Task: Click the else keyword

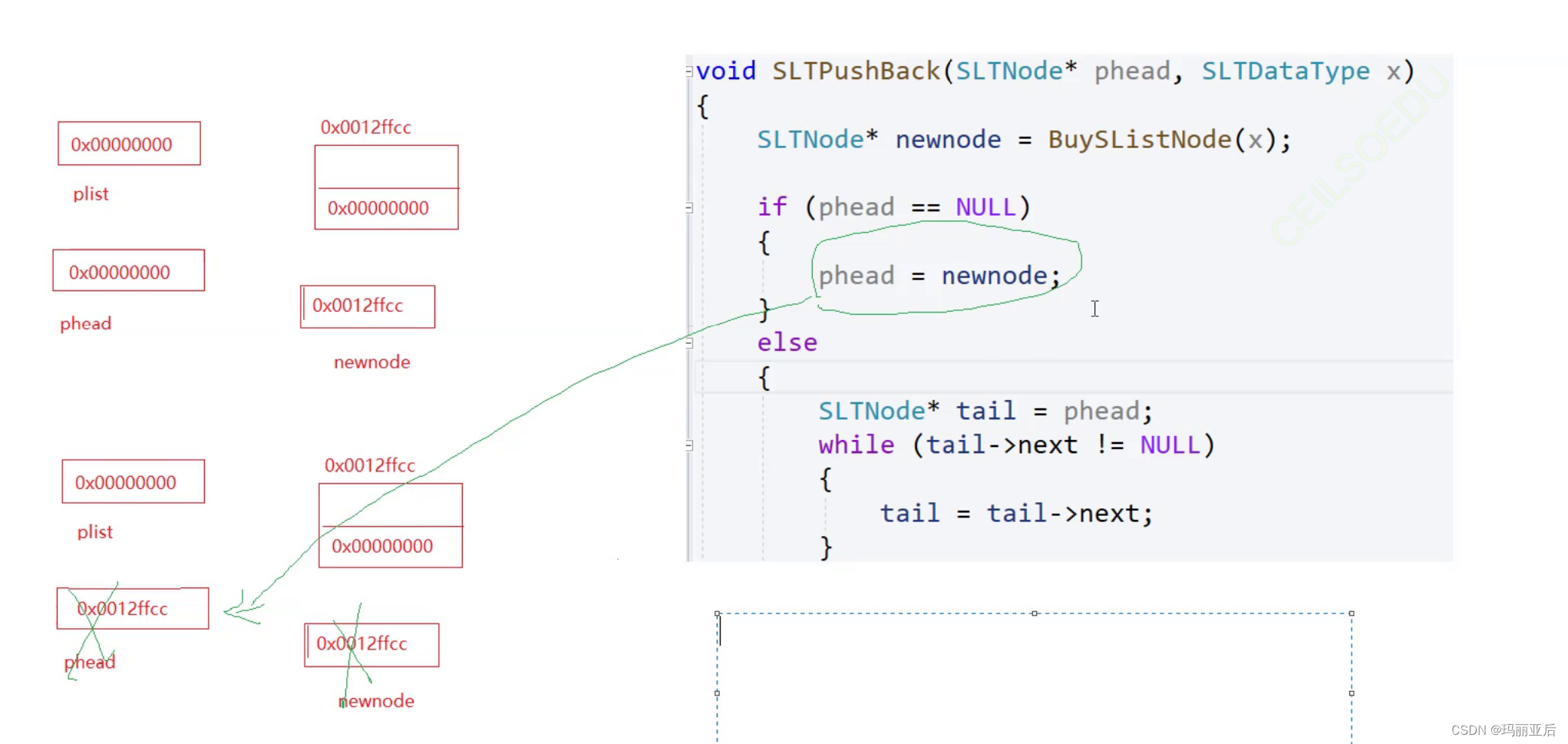Action: [x=787, y=342]
